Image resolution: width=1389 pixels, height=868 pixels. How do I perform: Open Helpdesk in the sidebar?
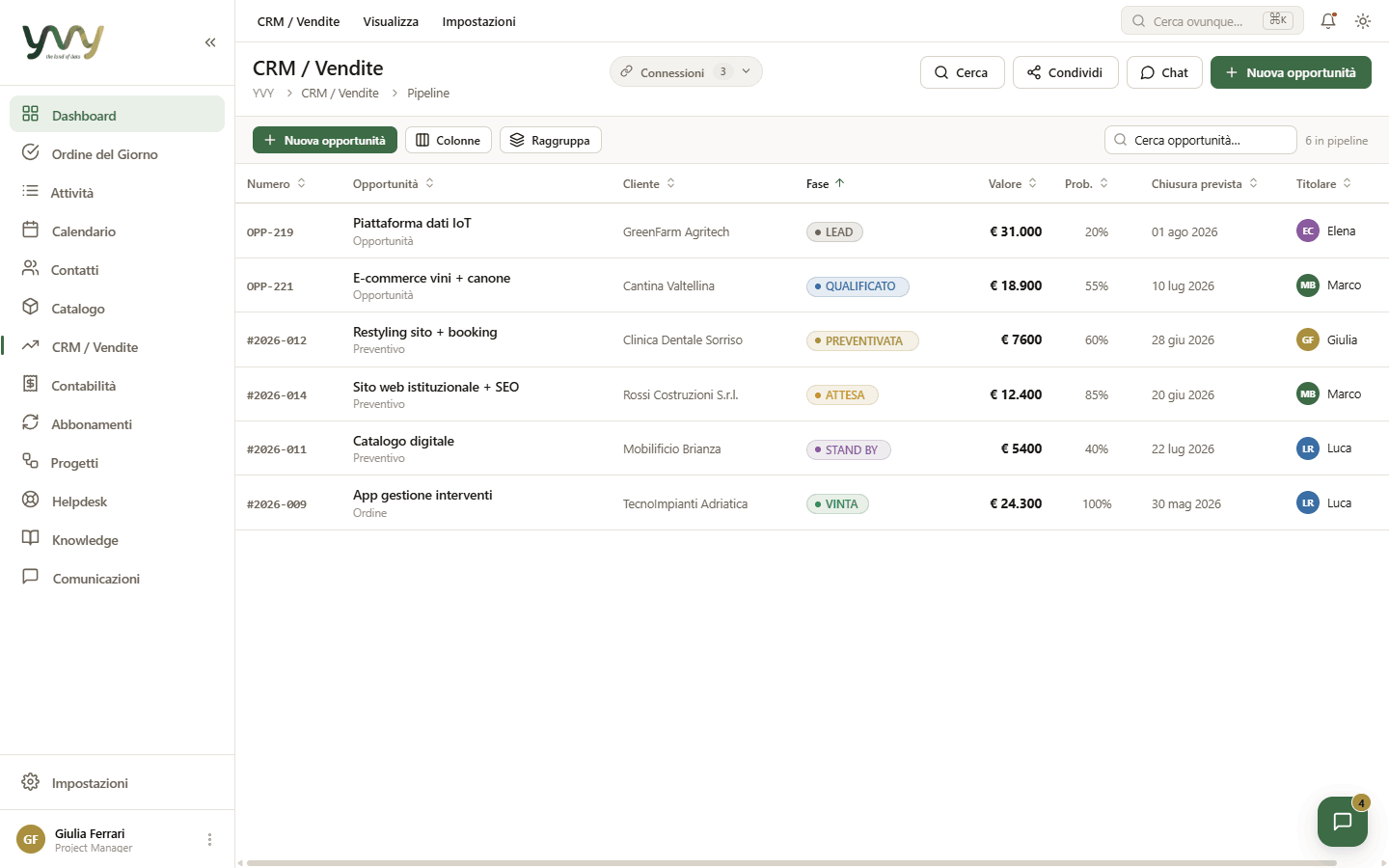click(117, 501)
